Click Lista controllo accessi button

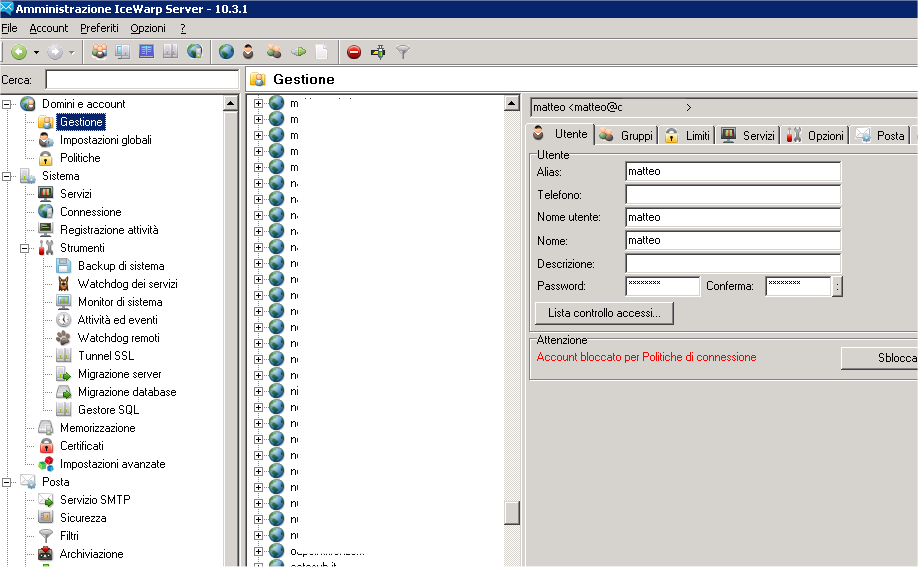pos(604,313)
